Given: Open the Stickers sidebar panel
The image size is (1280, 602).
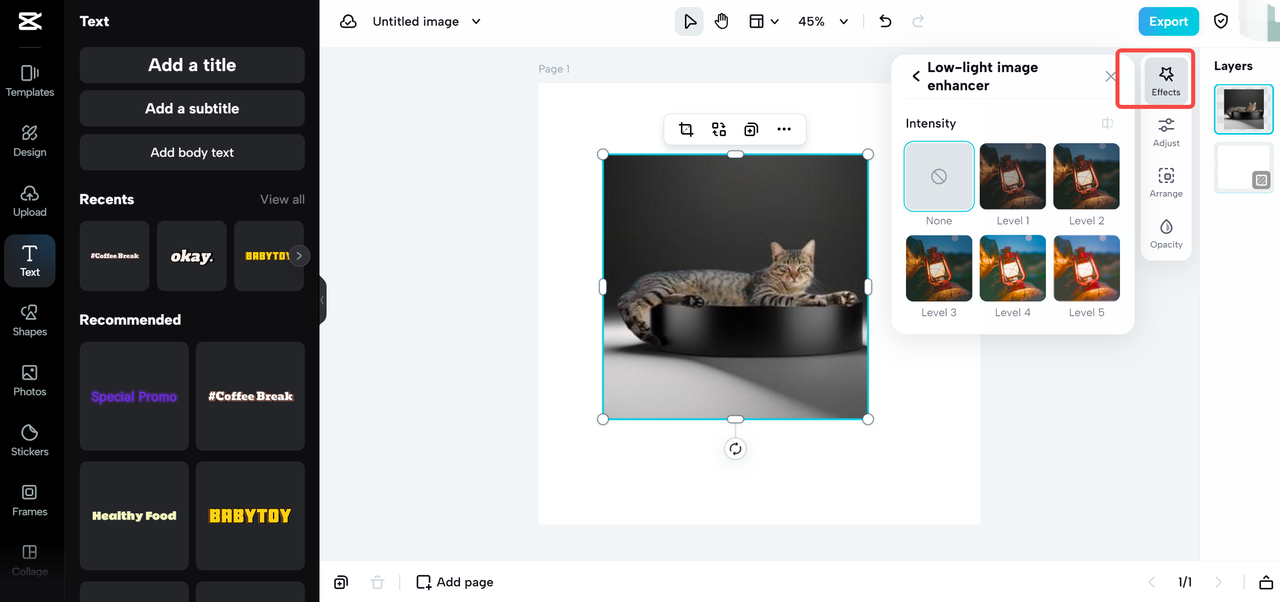Looking at the screenshot, I should point(30,440).
